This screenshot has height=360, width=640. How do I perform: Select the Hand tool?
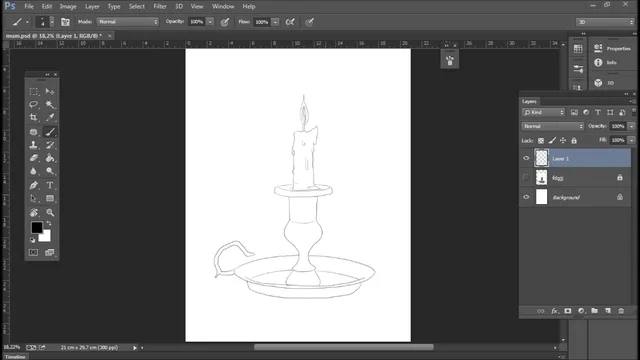33,213
